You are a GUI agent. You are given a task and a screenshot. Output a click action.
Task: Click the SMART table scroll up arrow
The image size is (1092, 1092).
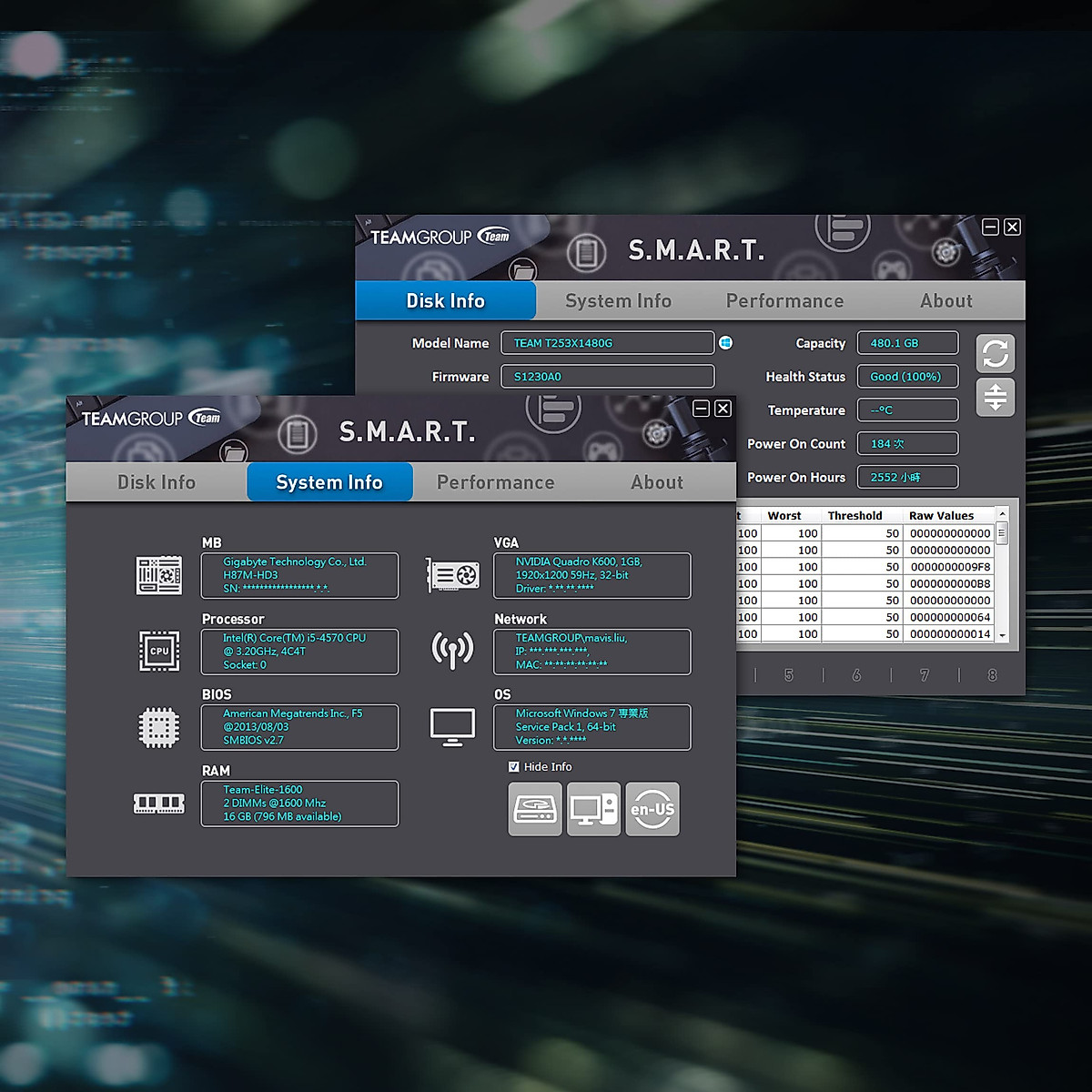pos(1002,515)
